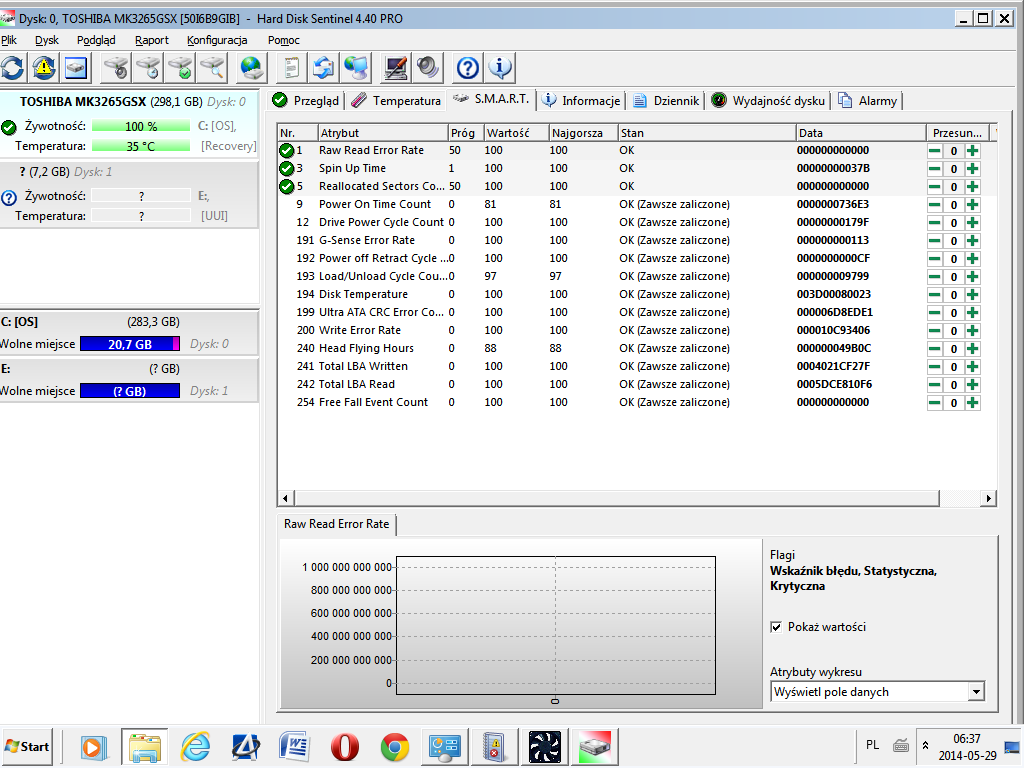The height and width of the screenshot is (768, 1024).
Task: Click minus offset for Spin Up Time
Action: coord(935,168)
